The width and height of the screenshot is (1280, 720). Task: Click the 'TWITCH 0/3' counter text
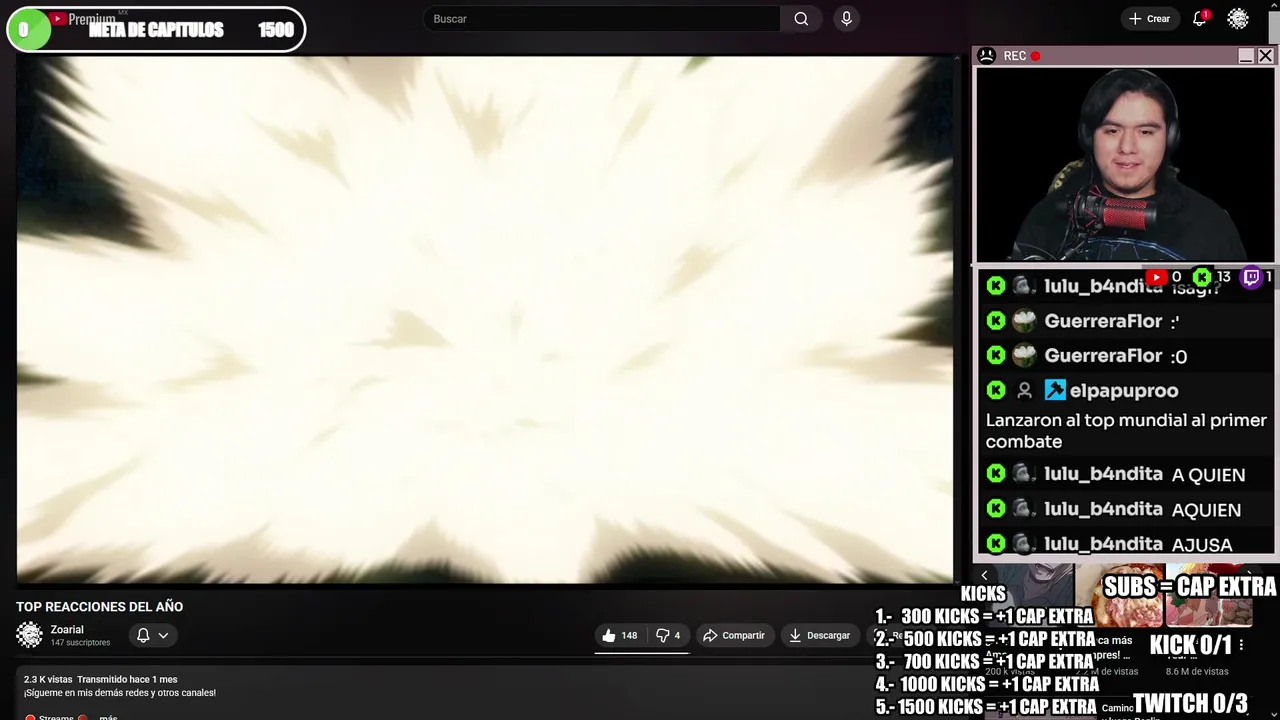click(x=1190, y=703)
